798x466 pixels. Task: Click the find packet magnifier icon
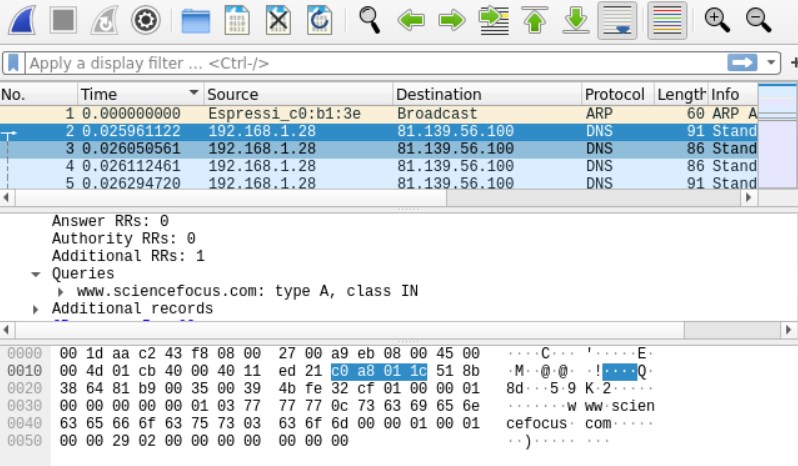370,19
